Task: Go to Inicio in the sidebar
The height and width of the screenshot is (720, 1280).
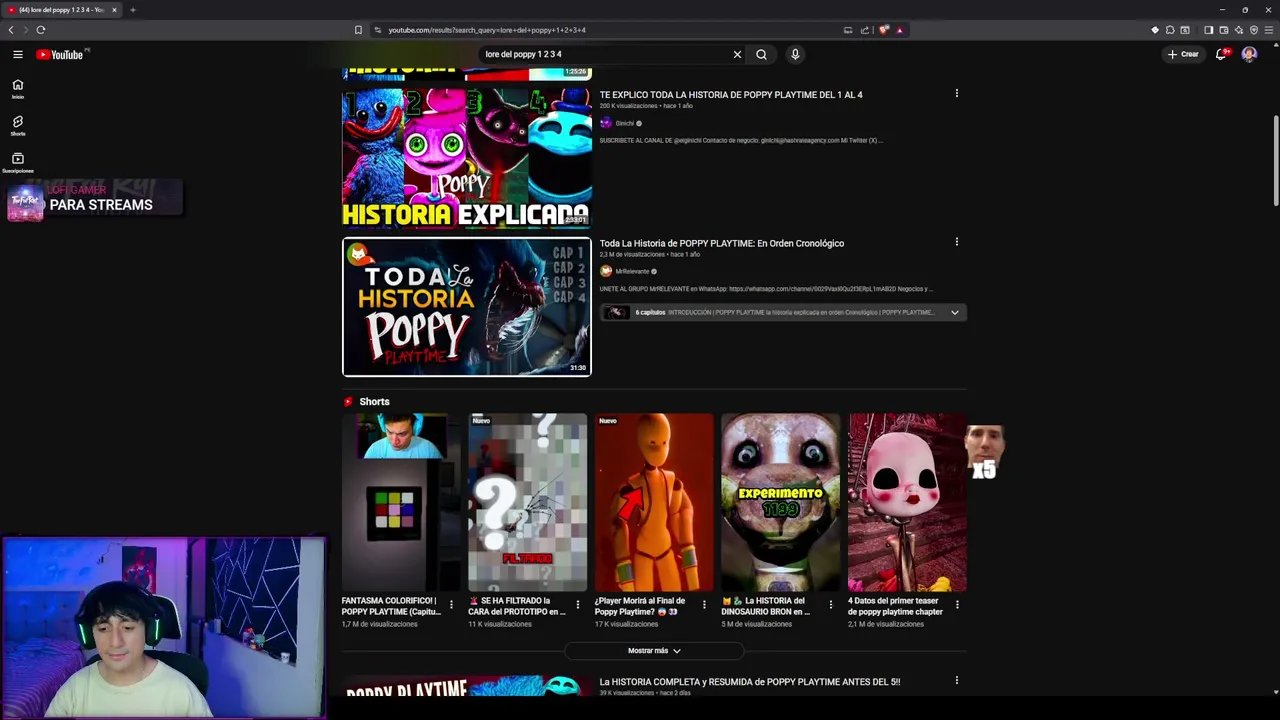Action: (18, 89)
